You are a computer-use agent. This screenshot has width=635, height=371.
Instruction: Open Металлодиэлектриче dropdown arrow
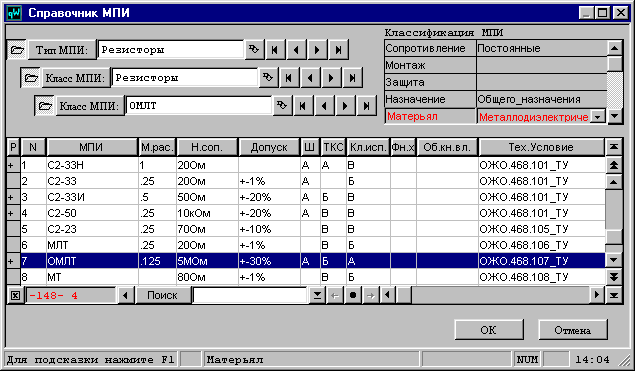click(x=598, y=117)
